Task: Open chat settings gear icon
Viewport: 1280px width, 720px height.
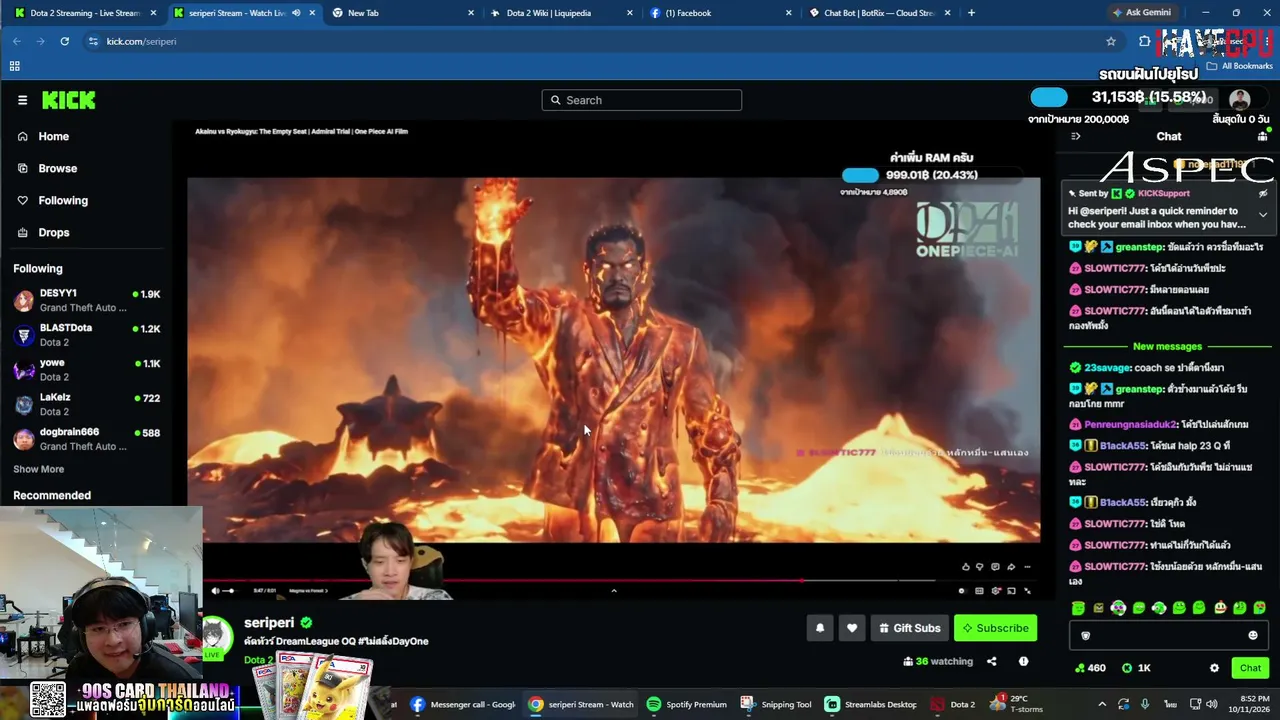Action: coord(1214,668)
